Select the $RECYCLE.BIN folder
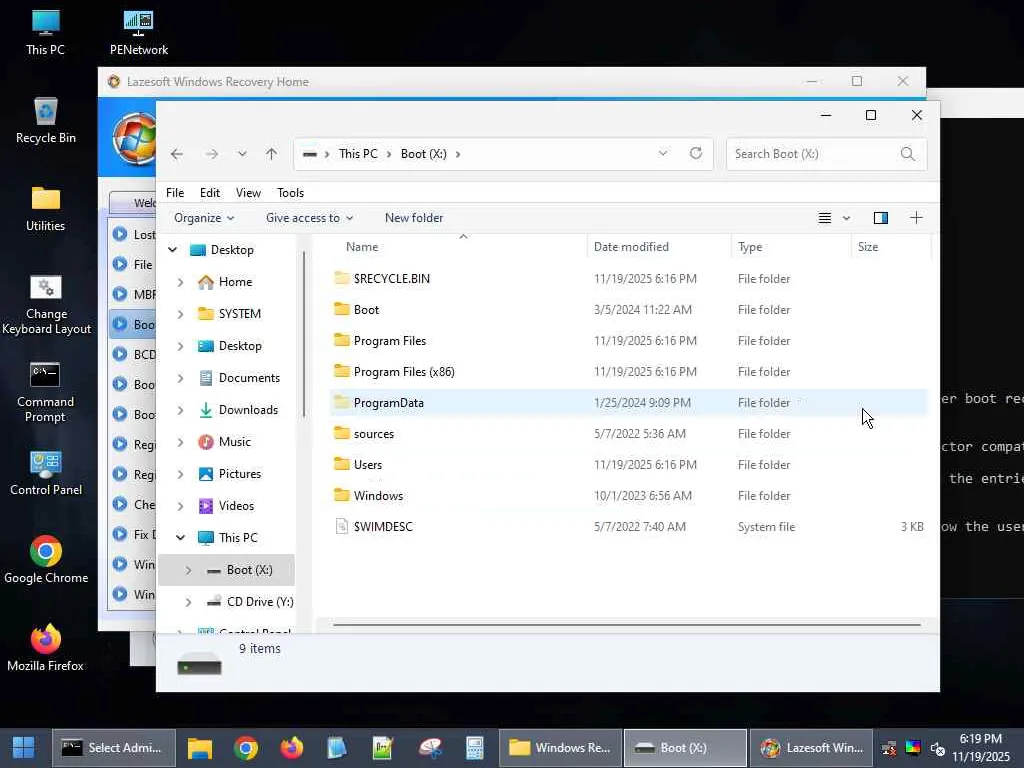This screenshot has width=1024, height=768. click(628, 279)
